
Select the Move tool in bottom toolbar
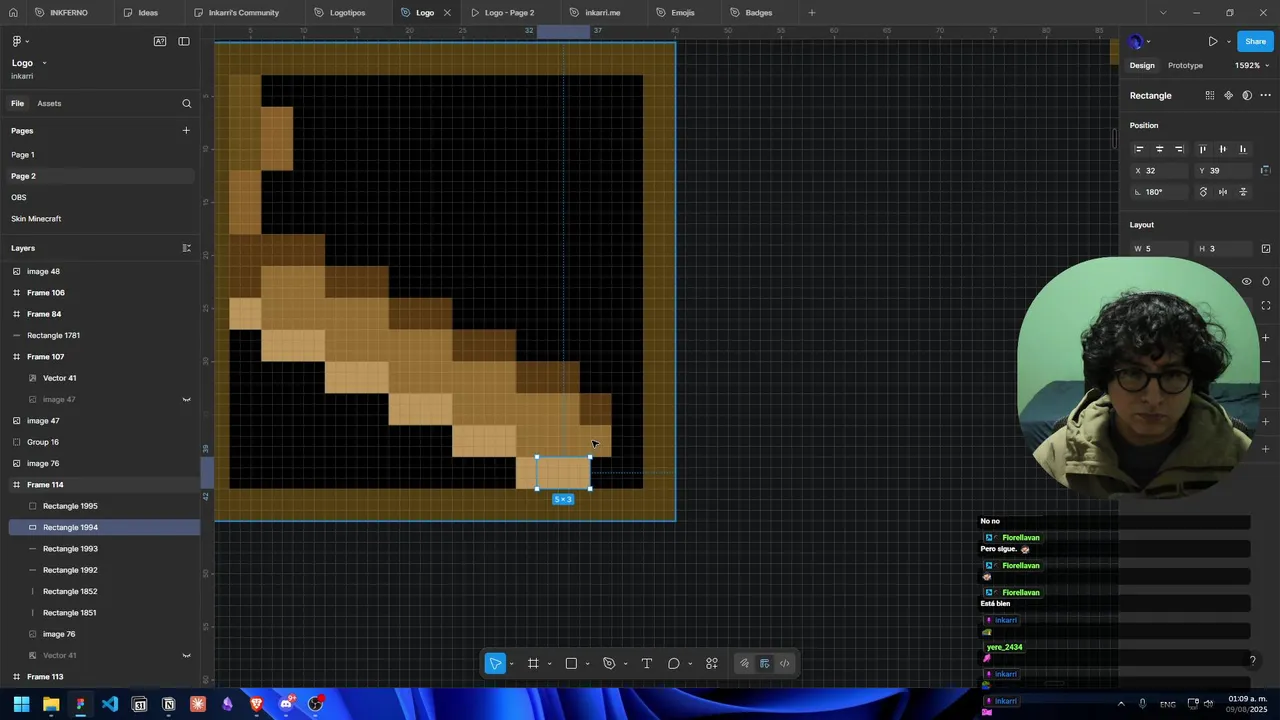[495, 663]
